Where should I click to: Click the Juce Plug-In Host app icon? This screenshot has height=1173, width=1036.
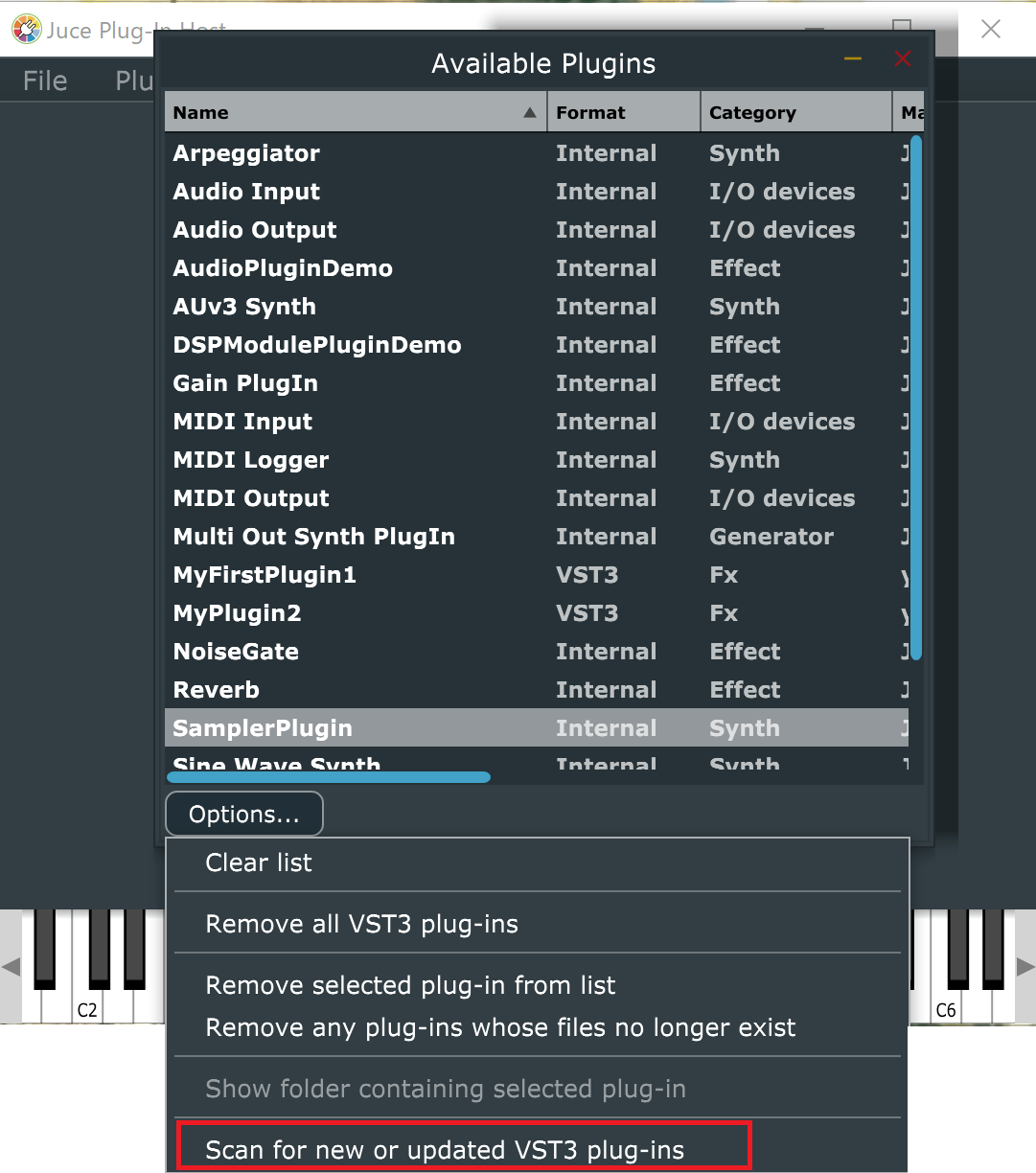pyautogui.click(x=26, y=29)
